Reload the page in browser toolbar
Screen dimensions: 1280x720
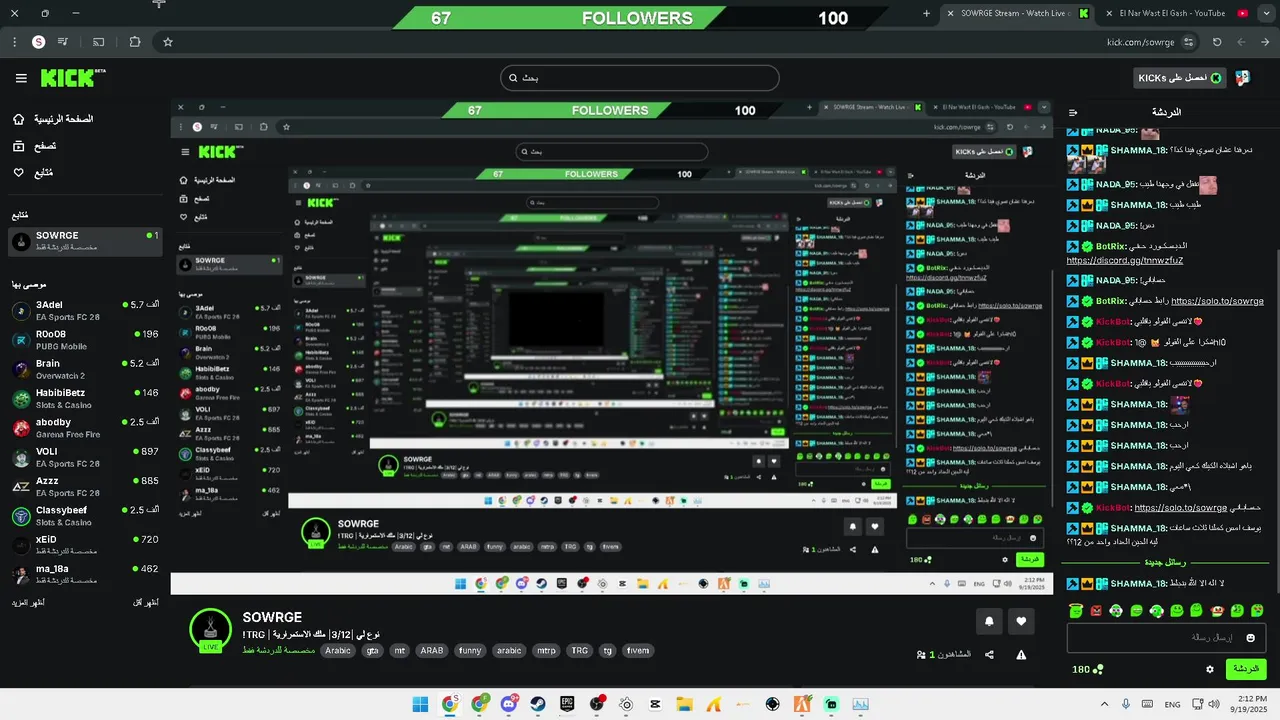1217,42
